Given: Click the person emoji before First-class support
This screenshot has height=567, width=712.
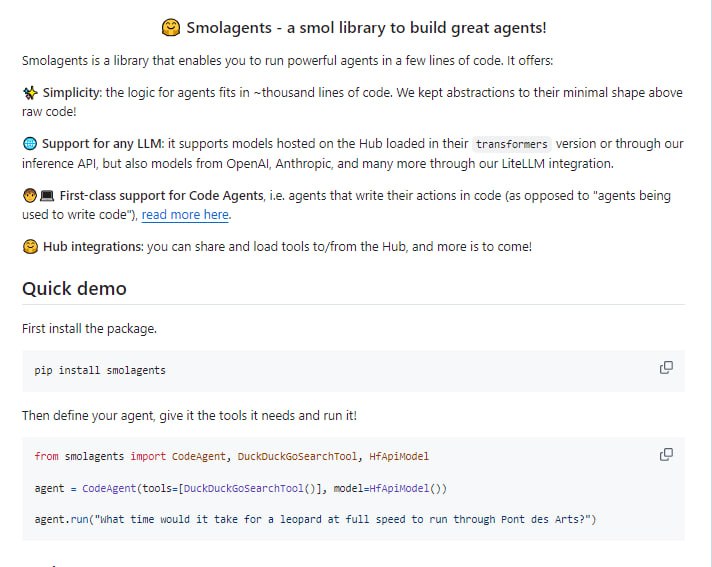Looking at the screenshot, I should pyautogui.click(x=30, y=196).
